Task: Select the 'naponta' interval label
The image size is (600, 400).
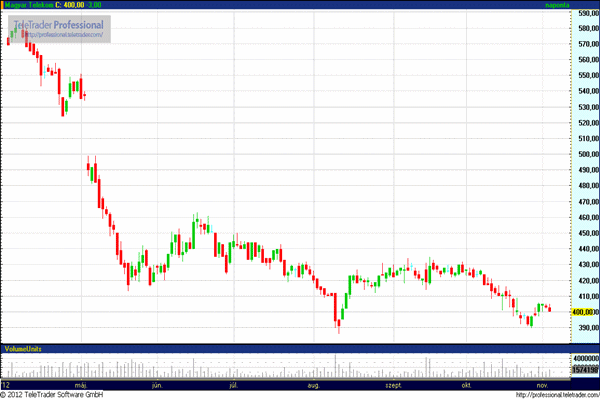Action: (x=558, y=5)
